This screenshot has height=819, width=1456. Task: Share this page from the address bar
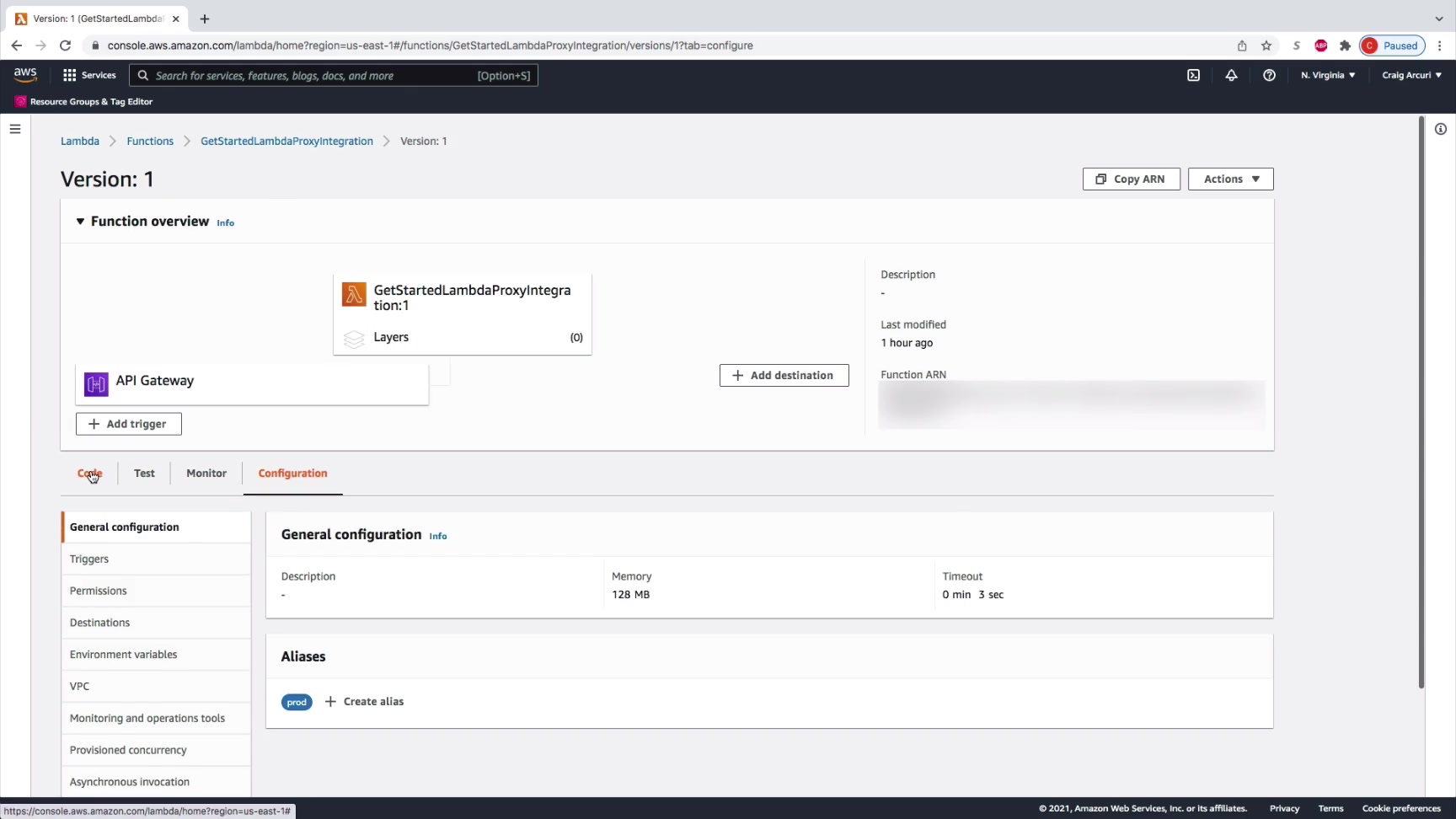click(x=1242, y=45)
